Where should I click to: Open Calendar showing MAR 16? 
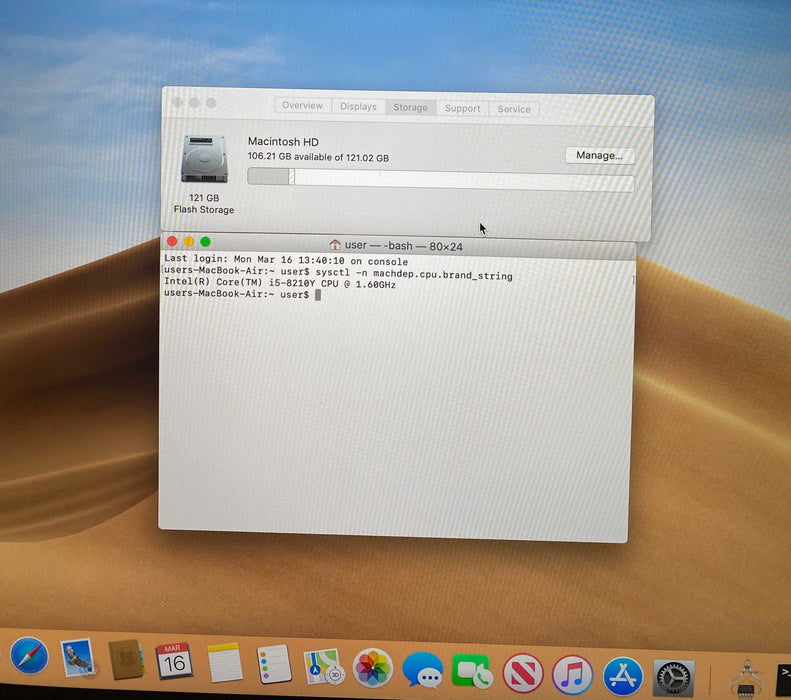point(174,661)
